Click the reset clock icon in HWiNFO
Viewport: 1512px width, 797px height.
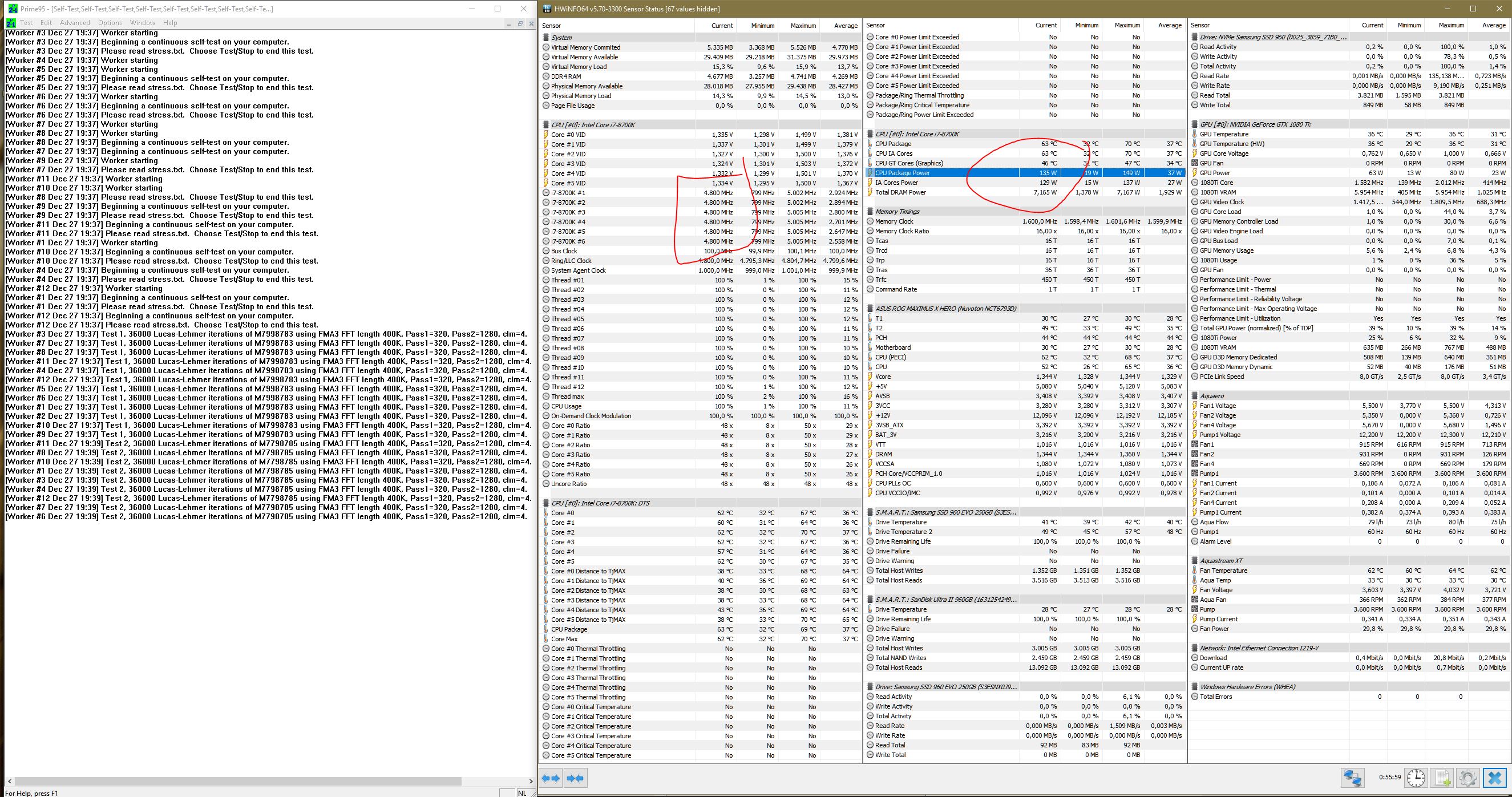tap(1416, 778)
